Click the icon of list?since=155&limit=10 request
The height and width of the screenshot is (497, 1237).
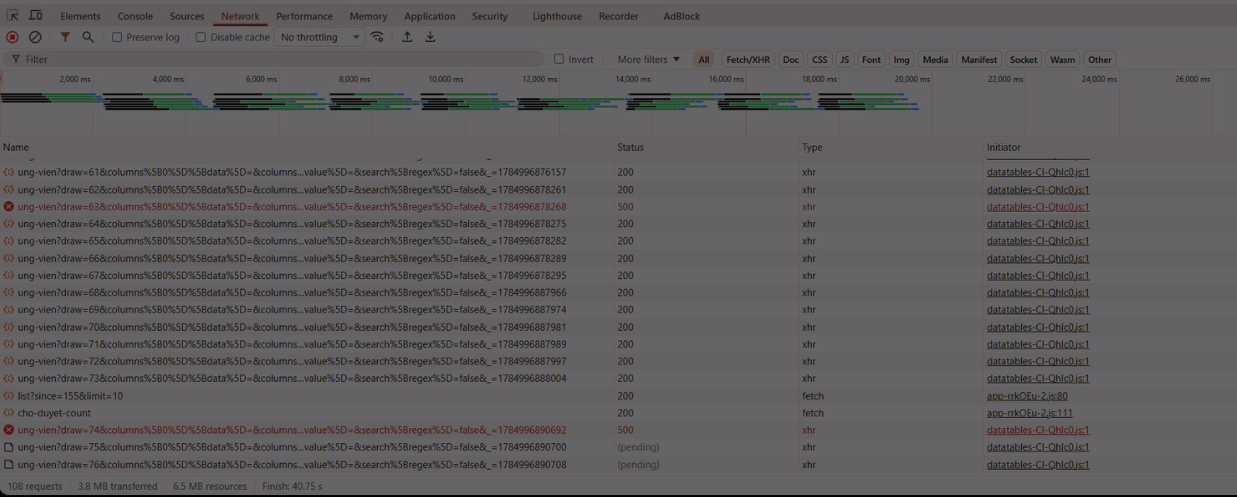[9, 396]
